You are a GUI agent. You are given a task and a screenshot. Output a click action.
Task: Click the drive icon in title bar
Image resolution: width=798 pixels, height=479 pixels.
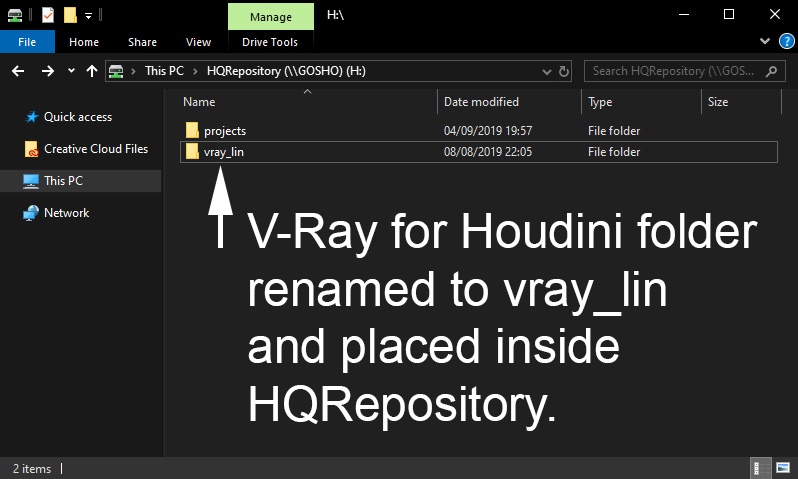pos(15,15)
